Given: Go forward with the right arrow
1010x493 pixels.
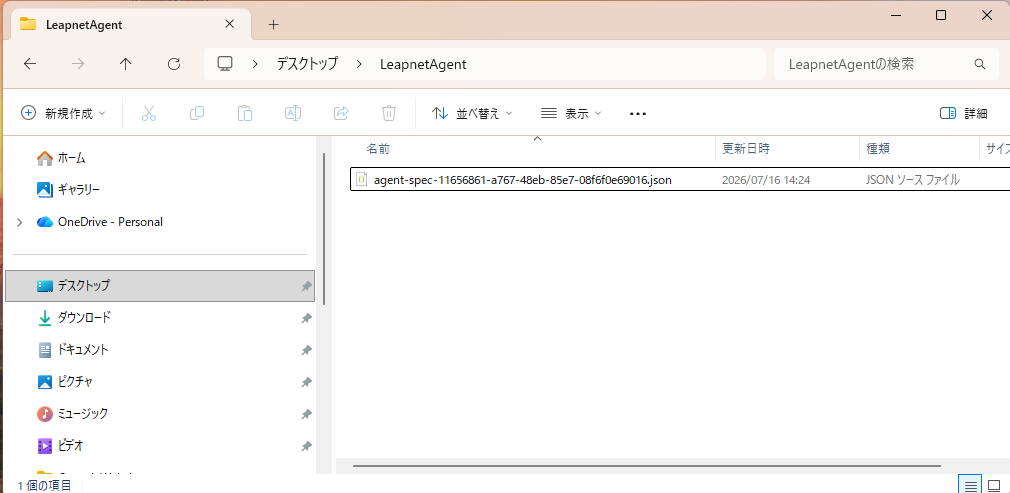Looking at the screenshot, I should 78,64.
